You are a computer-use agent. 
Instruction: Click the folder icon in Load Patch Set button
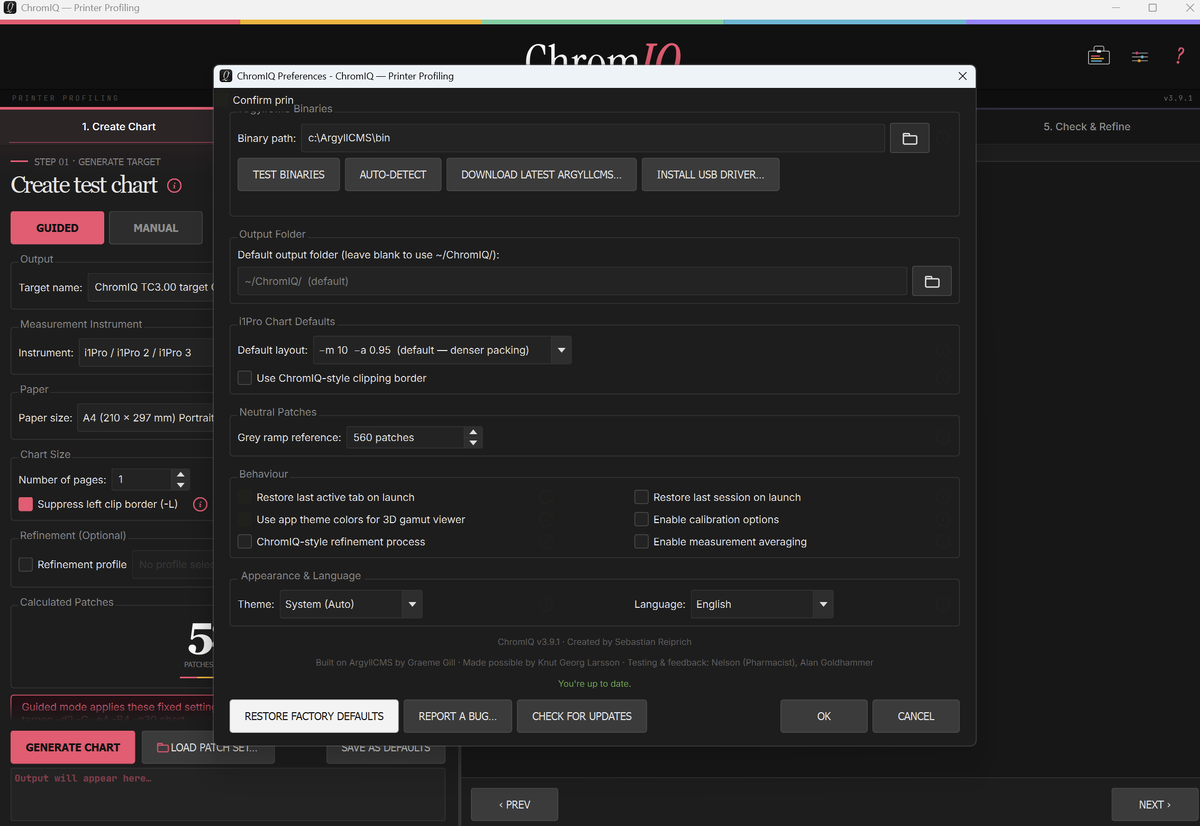coord(163,747)
